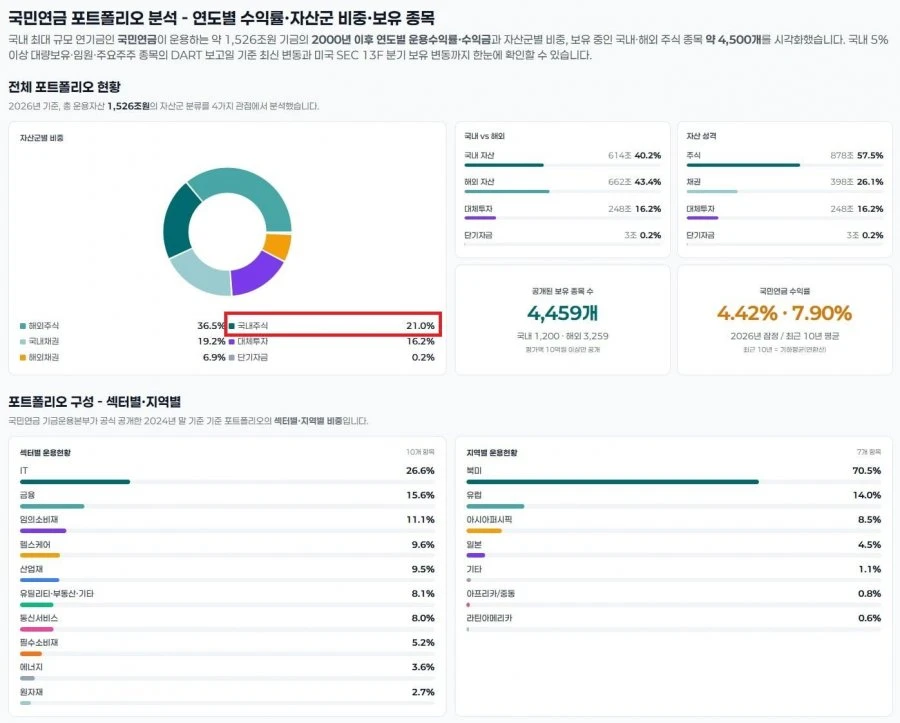This screenshot has height=723, width=900.
Task: Click the 2.7% value for 원자재
Action: tap(423, 692)
